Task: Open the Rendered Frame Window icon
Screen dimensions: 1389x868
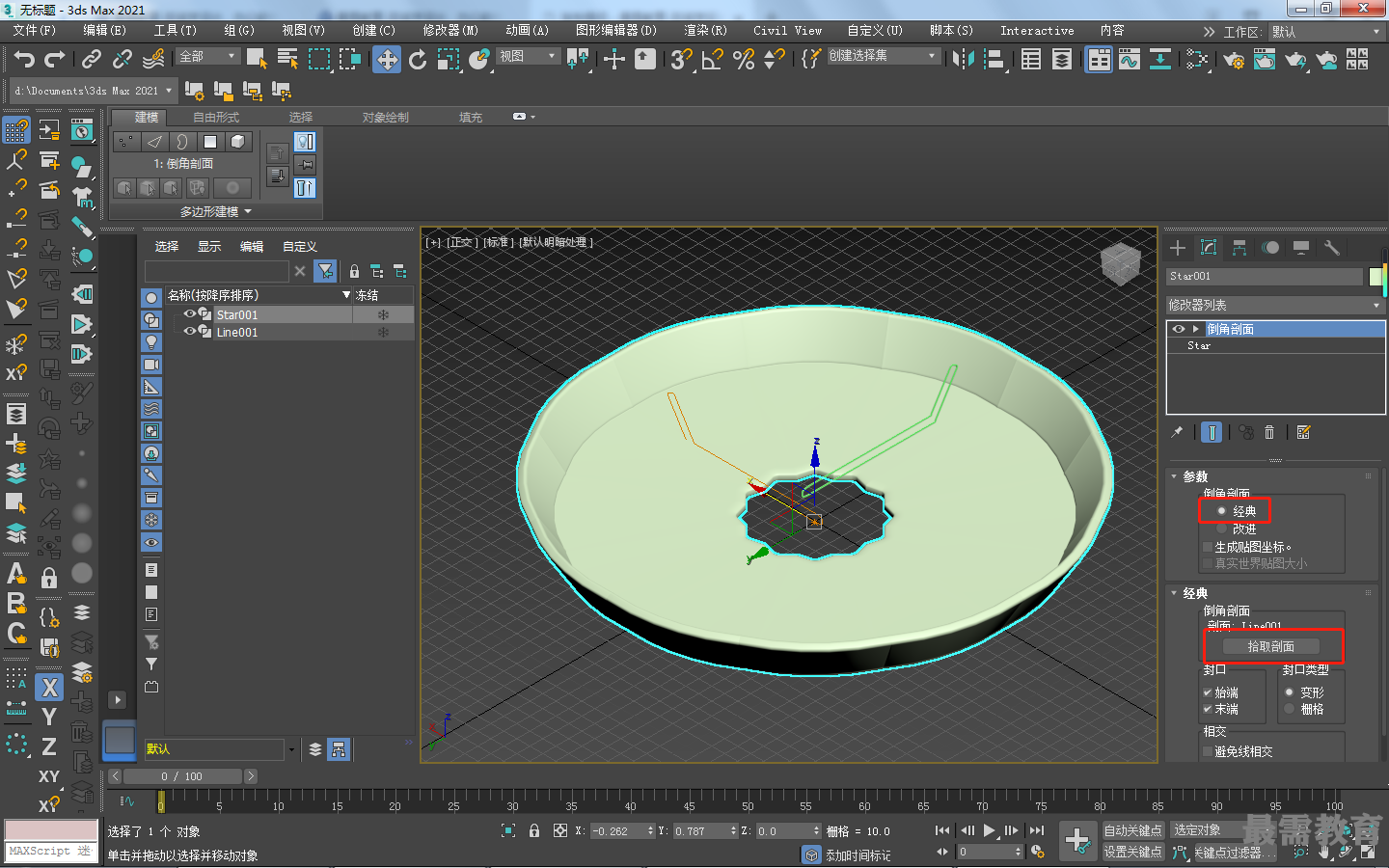Action: coord(1265,60)
